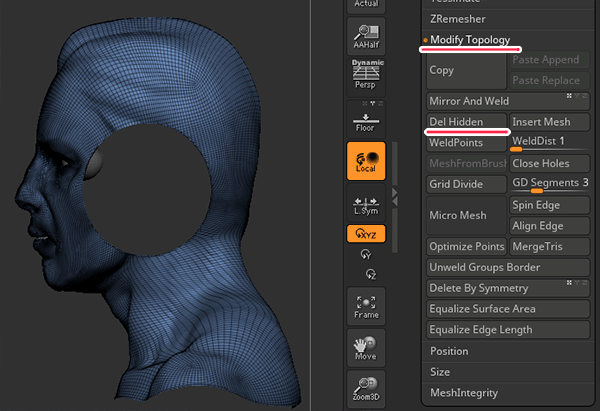
Task: Click the small Y-axis rotation icon
Action: pos(365,255)
